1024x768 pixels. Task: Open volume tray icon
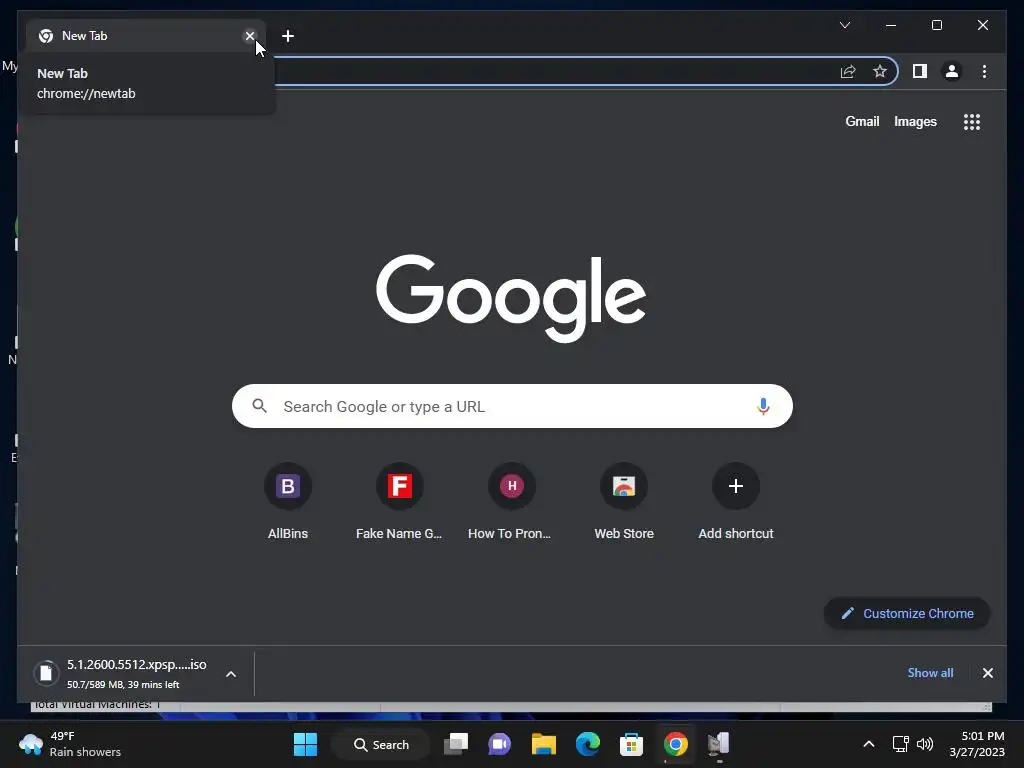[925, 744]
